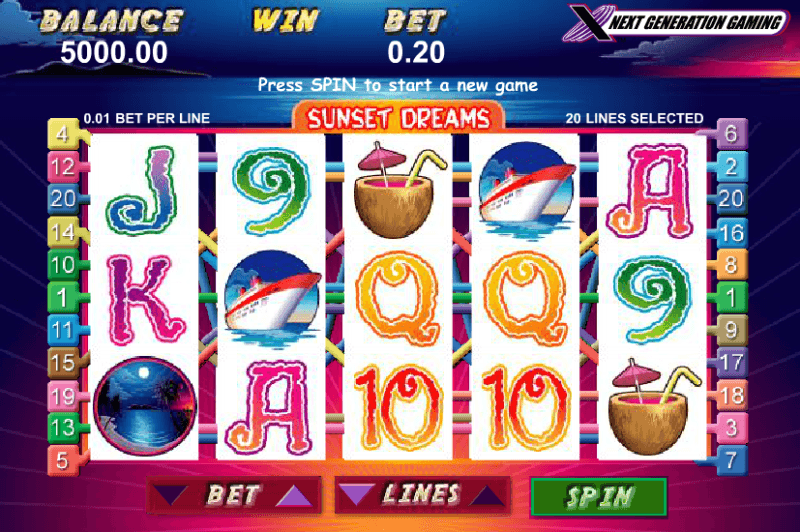Select payline 16 tag on right side
Viewport: 800px width, 532px height.
point(731,233)
